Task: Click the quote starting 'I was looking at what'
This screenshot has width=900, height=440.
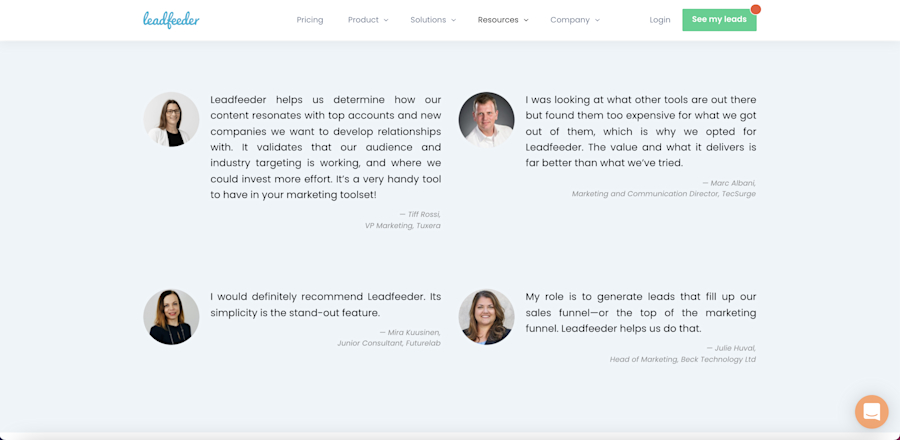Action: click(x=641, y=131)
